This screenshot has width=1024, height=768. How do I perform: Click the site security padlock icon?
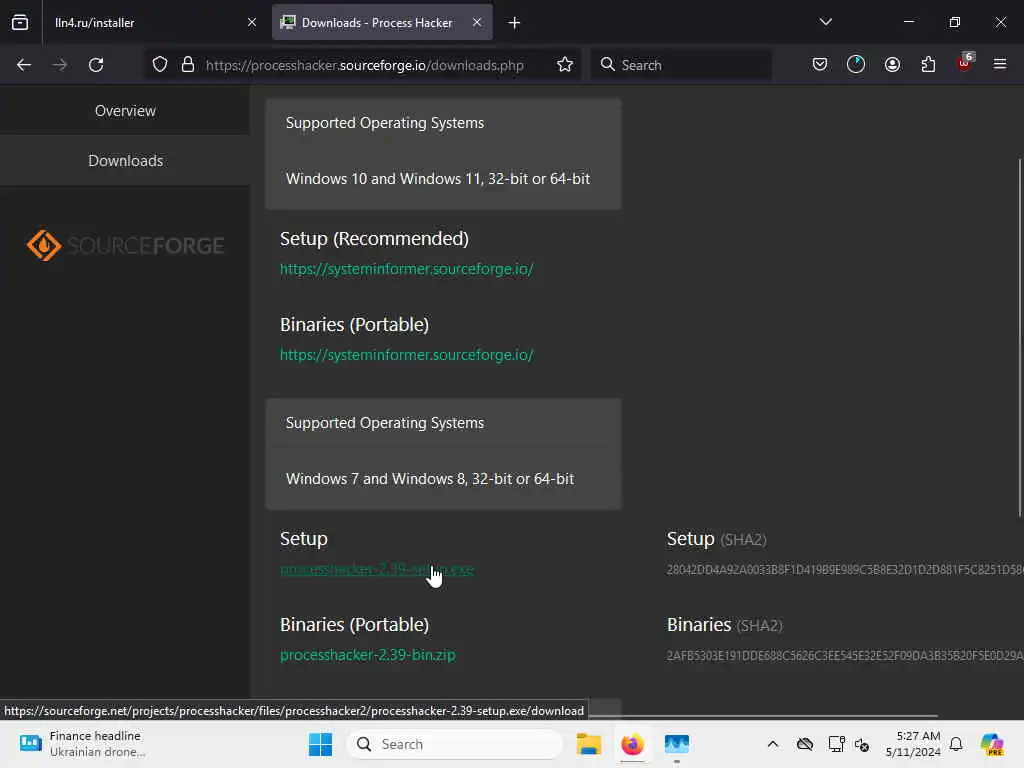tap(188, 65)
